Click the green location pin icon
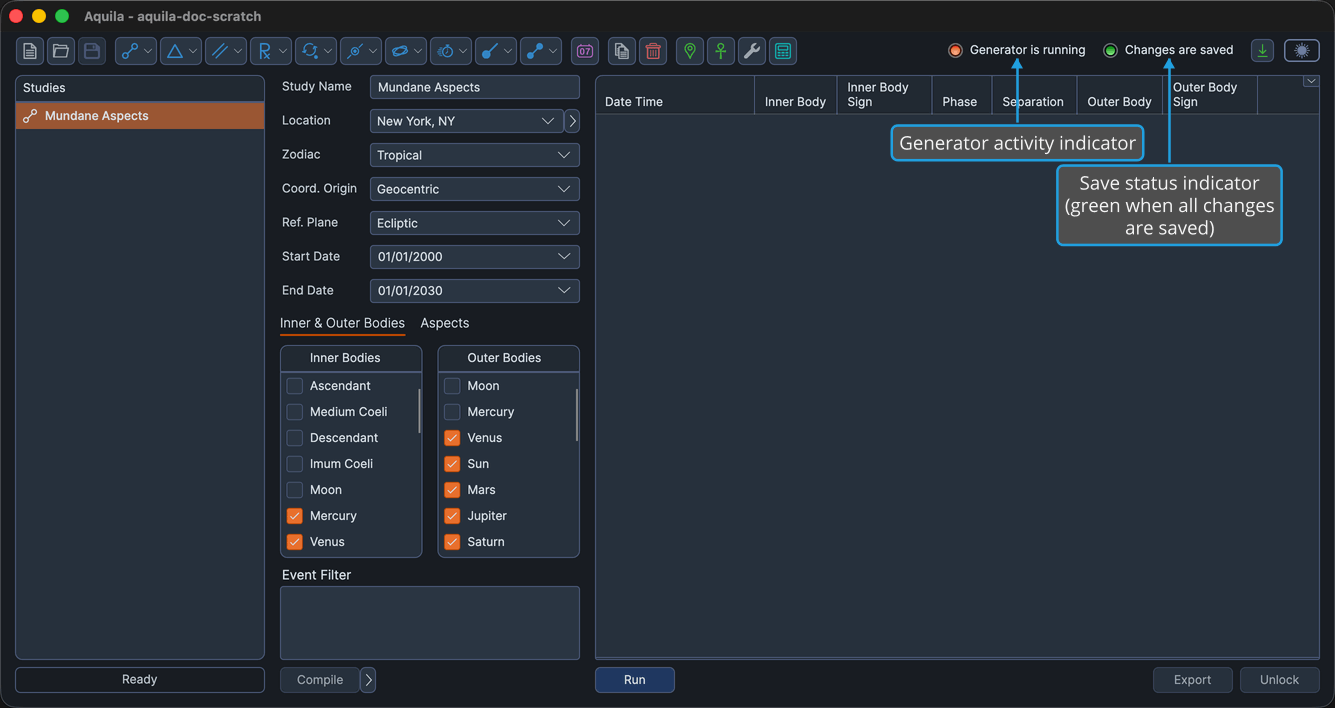Viewport: 1335px width, 708px height. pyautogui.click(x=690, y=51)
